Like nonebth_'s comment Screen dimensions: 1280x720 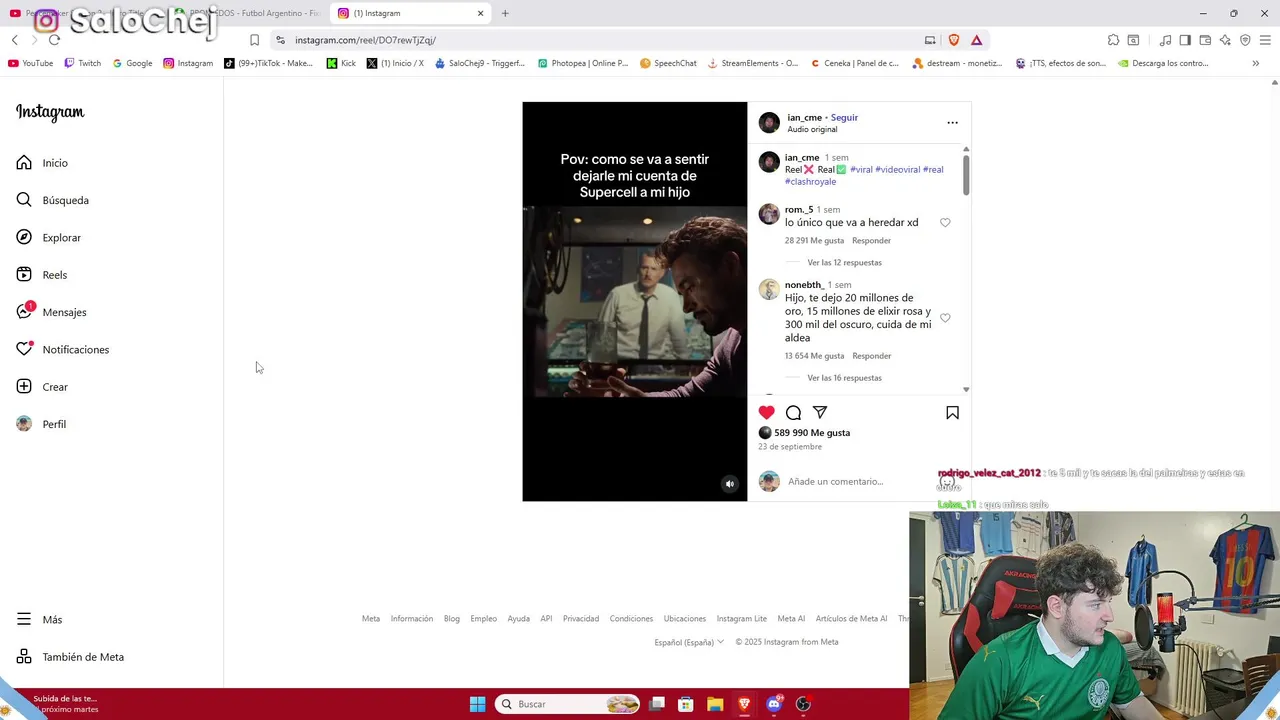coord(945,318)
